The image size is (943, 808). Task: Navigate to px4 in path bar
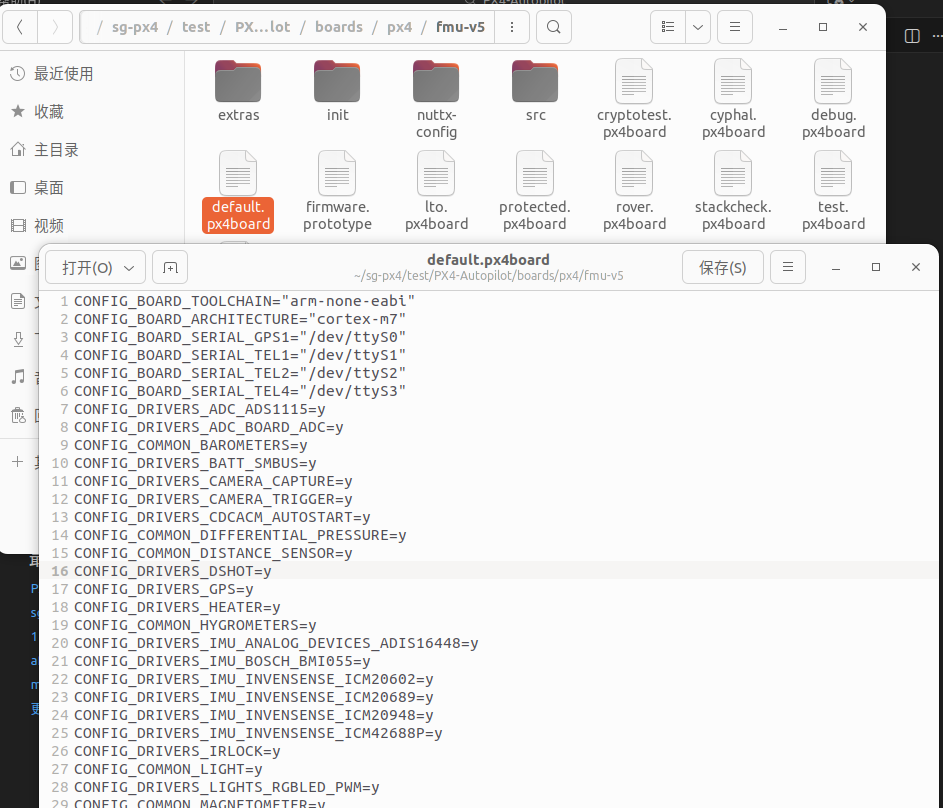[x=399, y=27]
